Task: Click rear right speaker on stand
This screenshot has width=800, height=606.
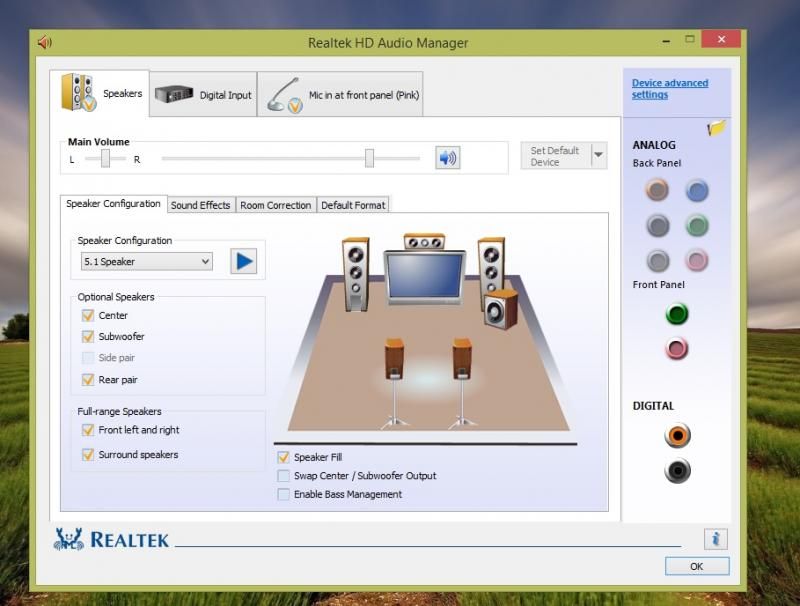Action: (x=462, y=383)
